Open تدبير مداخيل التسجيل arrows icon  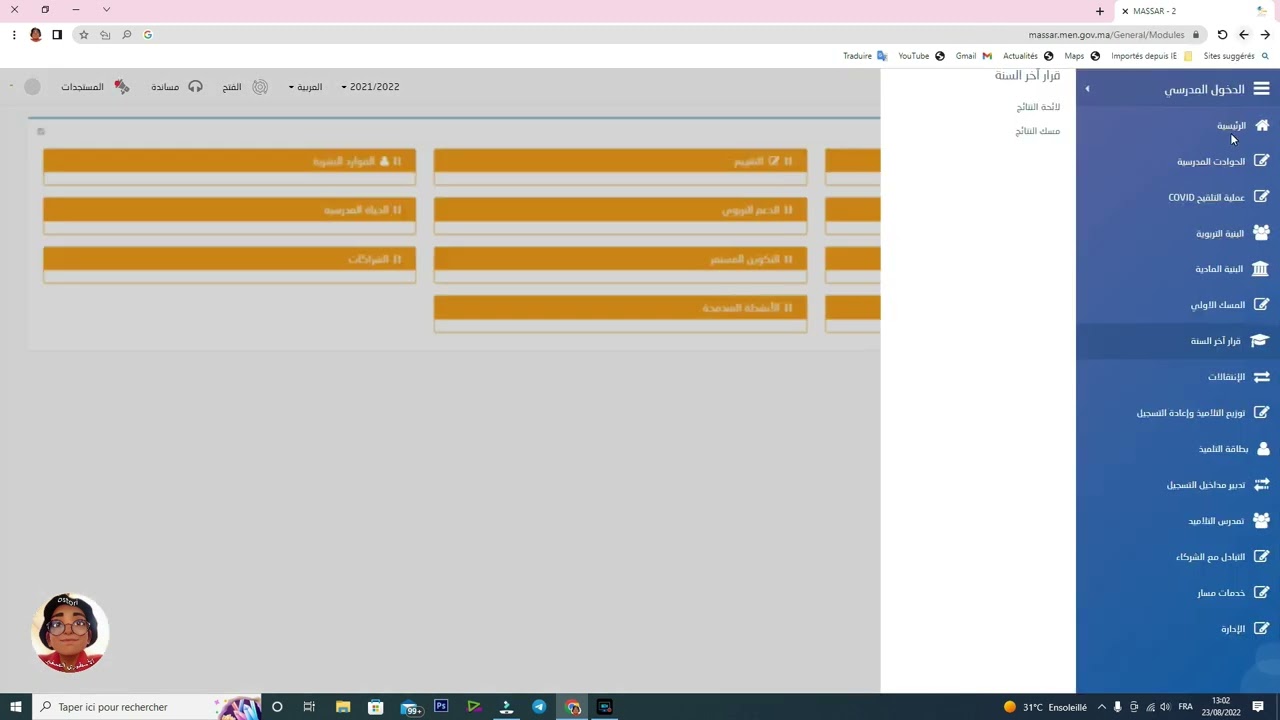point(1261,485)
